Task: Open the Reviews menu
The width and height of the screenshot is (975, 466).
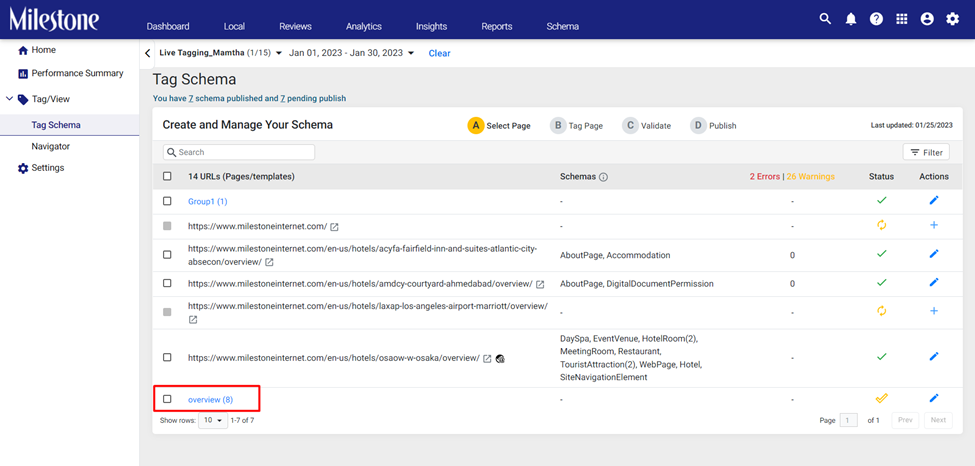Action: coord(295,26)
